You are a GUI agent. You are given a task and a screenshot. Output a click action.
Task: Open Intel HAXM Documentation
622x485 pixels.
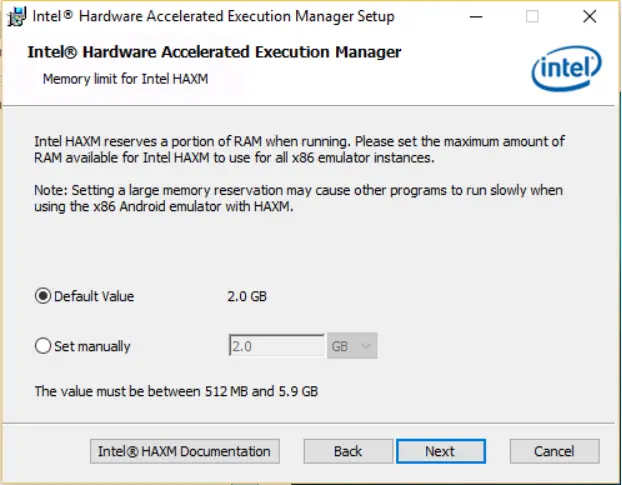[x=184, y=451]
